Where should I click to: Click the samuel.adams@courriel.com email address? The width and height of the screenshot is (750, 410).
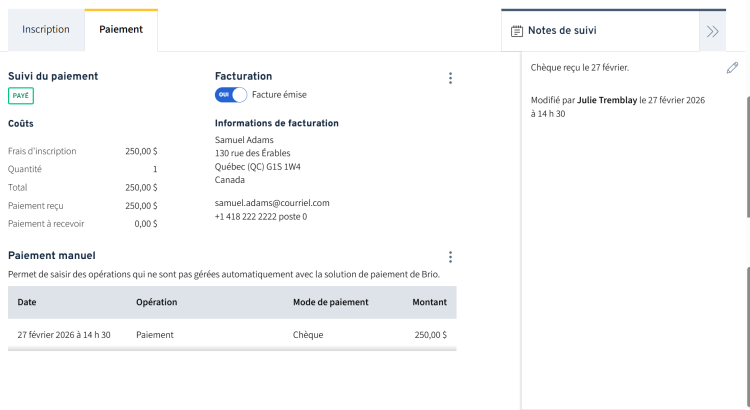click(272, 203)
